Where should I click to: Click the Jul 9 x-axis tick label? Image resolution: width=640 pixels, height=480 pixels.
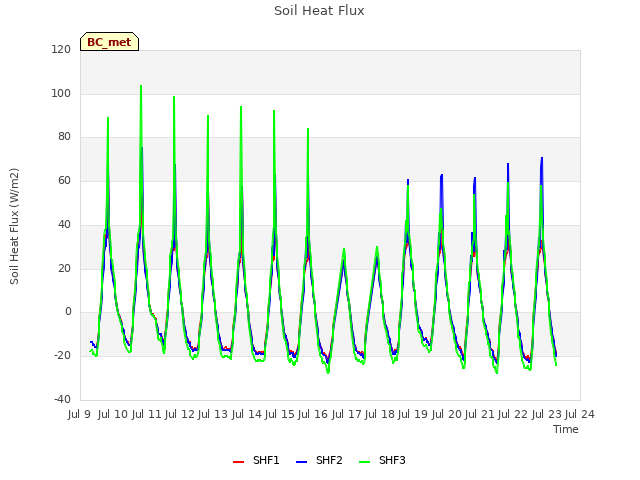coord(79,414)
